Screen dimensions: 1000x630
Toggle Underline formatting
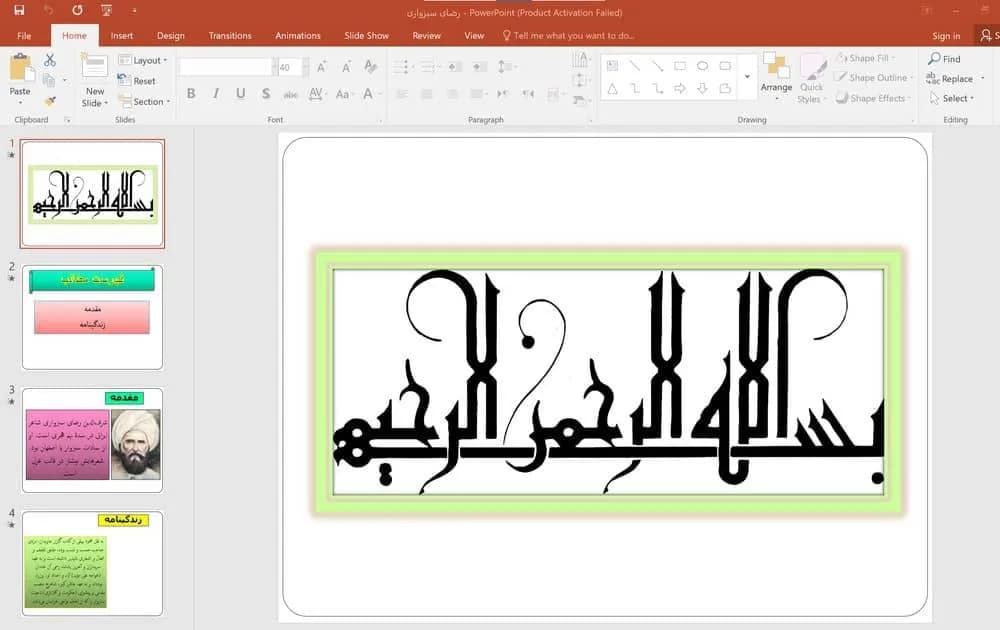pyautogui.click(x=240, y=94)
